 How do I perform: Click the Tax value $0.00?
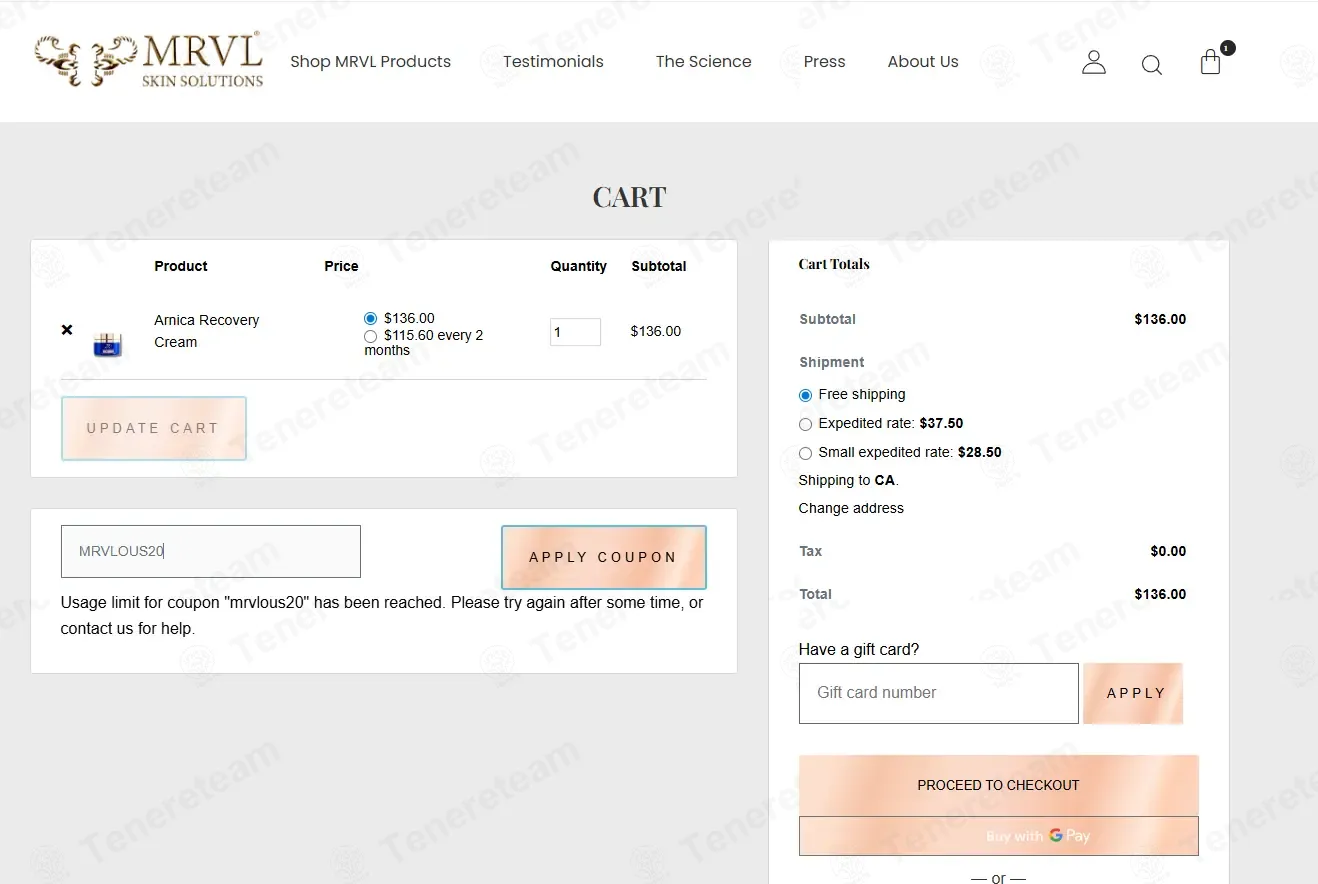pos(1168,551)
